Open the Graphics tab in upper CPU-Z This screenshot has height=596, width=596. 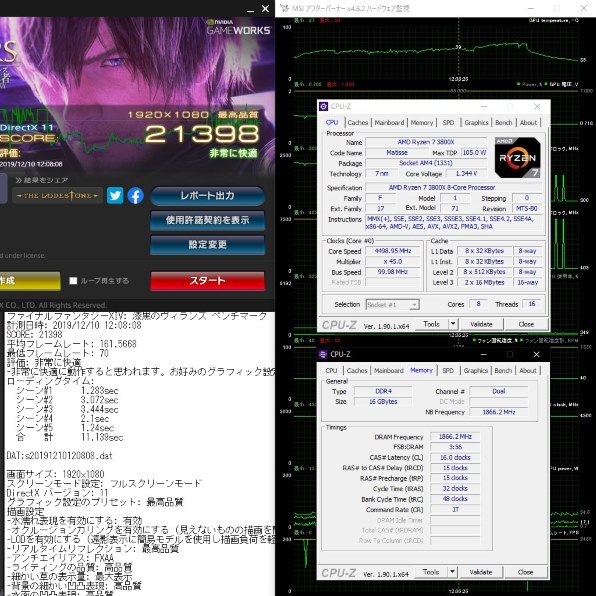coord(476,122)
